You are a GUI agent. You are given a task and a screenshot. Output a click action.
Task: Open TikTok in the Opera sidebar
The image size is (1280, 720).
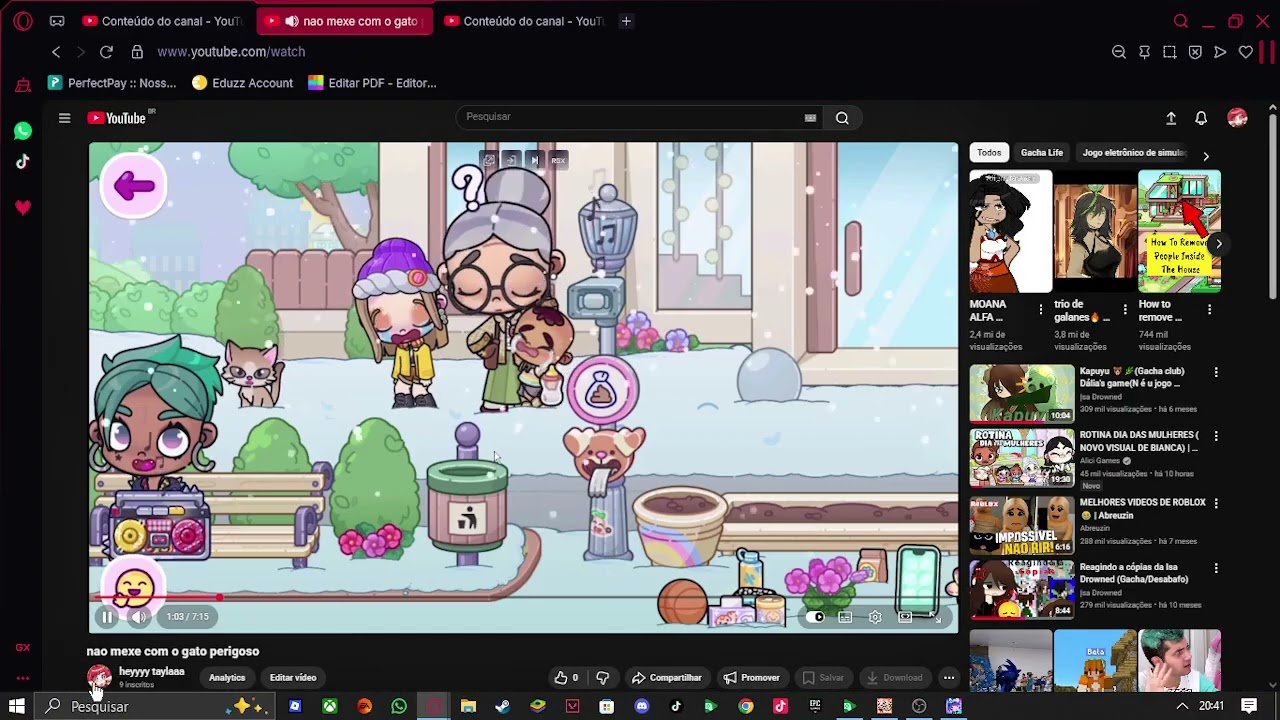pyautogui.click(x=23, y=162)
